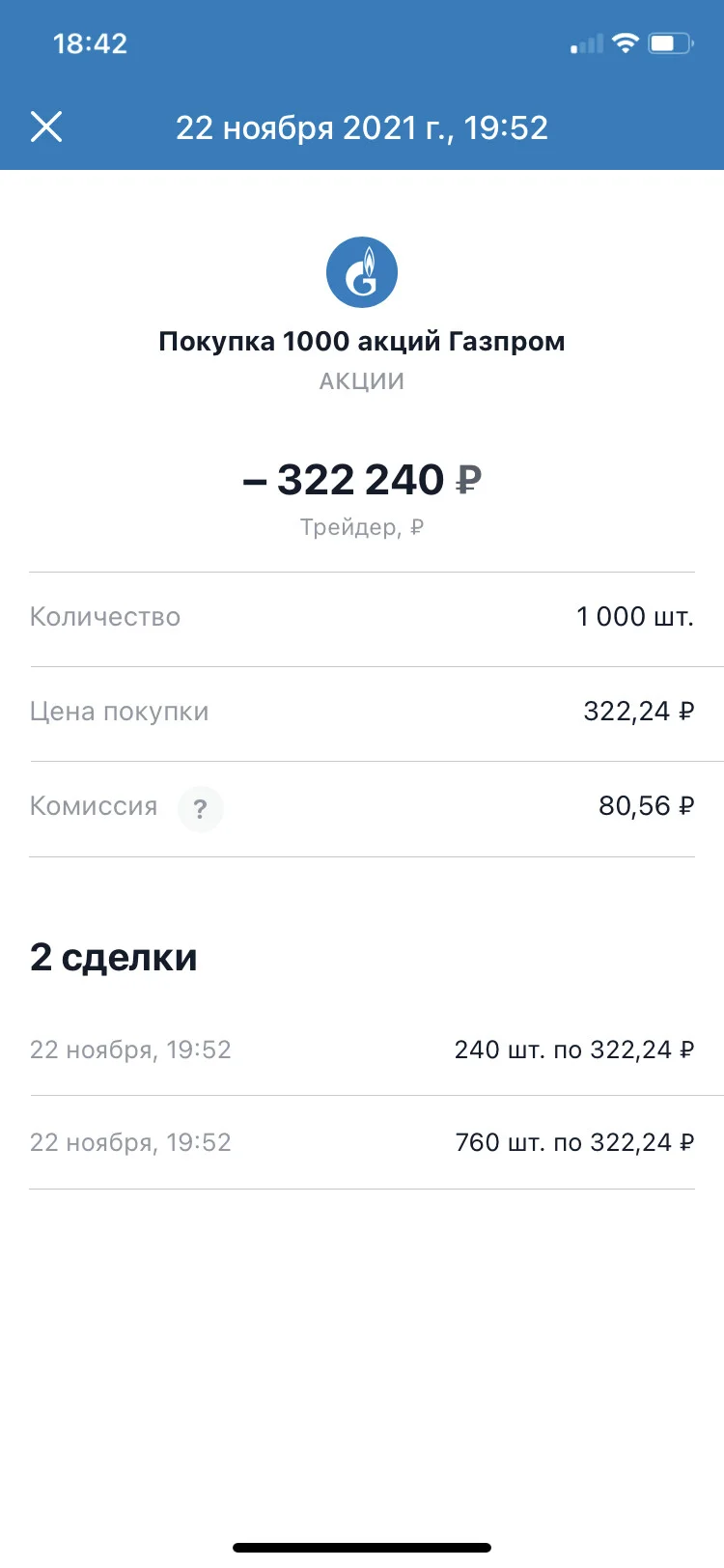Select the Цена покупки row
Image resolution: width=724 pixels, height=1568 pixels.
[x=362, y=714]
